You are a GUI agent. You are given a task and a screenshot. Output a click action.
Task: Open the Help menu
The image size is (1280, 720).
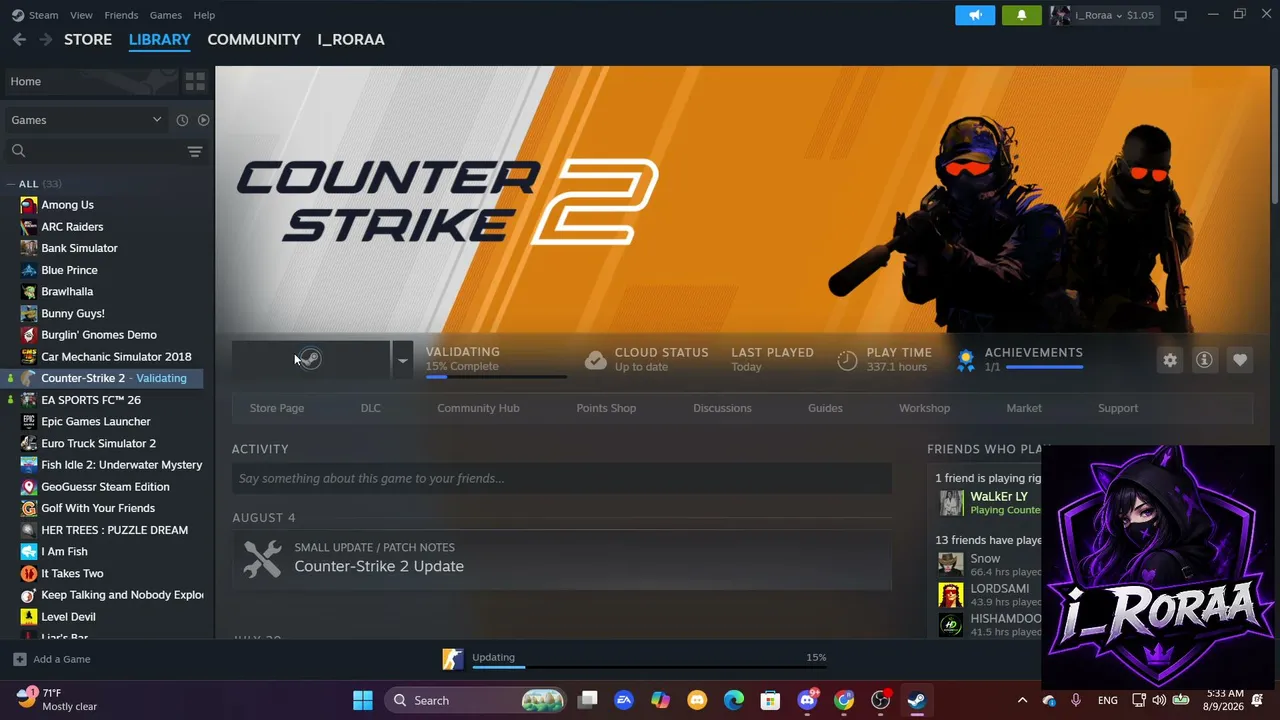pyautogui.click(x=204, y=15)
